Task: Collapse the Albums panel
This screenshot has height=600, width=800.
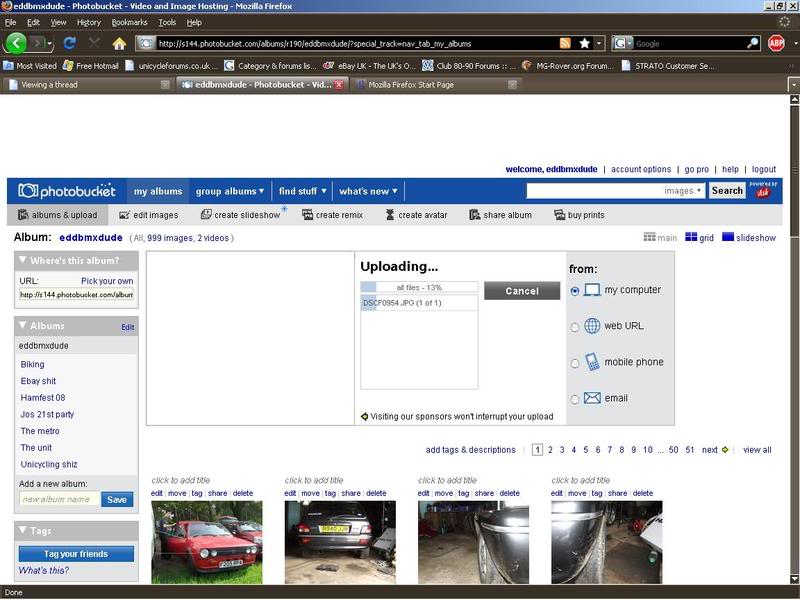Action: click(x=22, y=325)
